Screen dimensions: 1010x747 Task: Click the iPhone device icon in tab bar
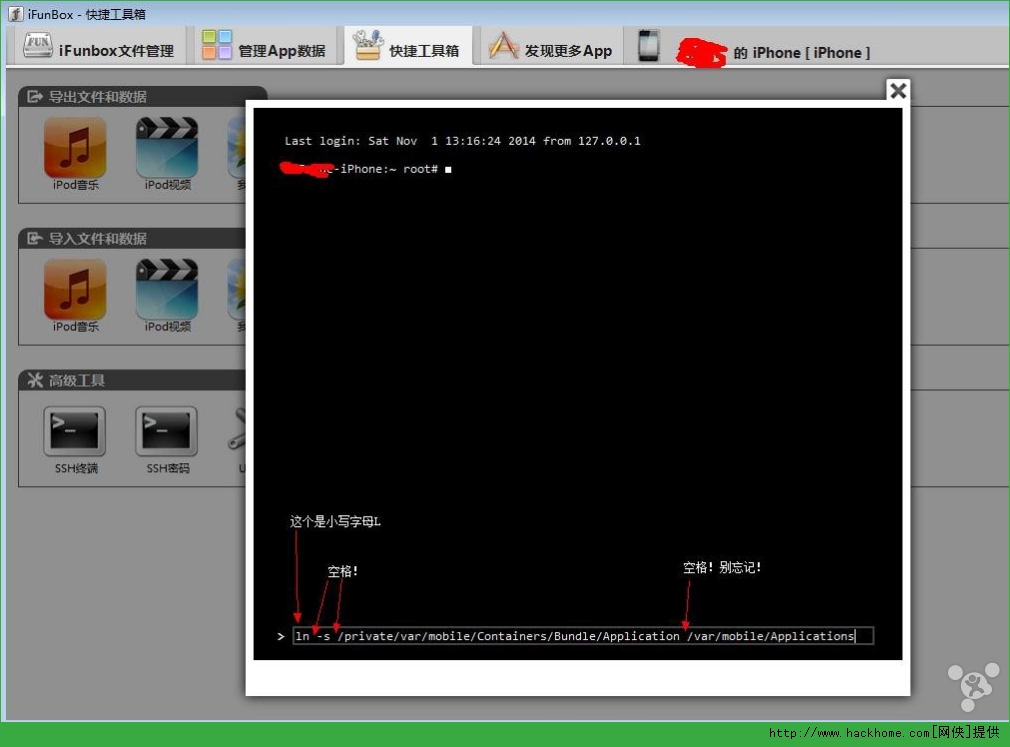pos(649,46)
